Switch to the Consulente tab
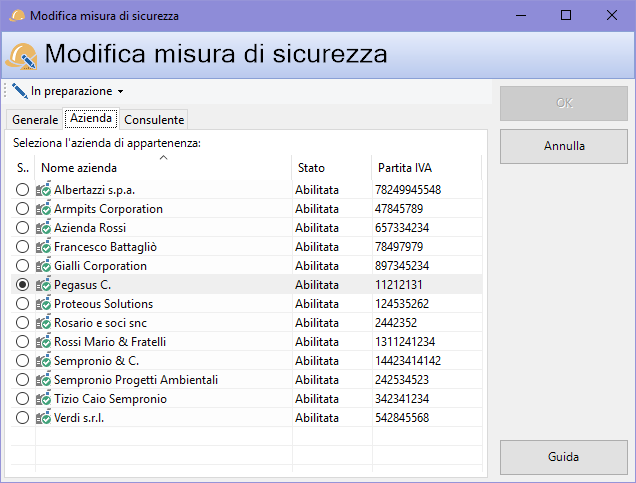This screenshot has height=483, width=636. coord(154,120)
